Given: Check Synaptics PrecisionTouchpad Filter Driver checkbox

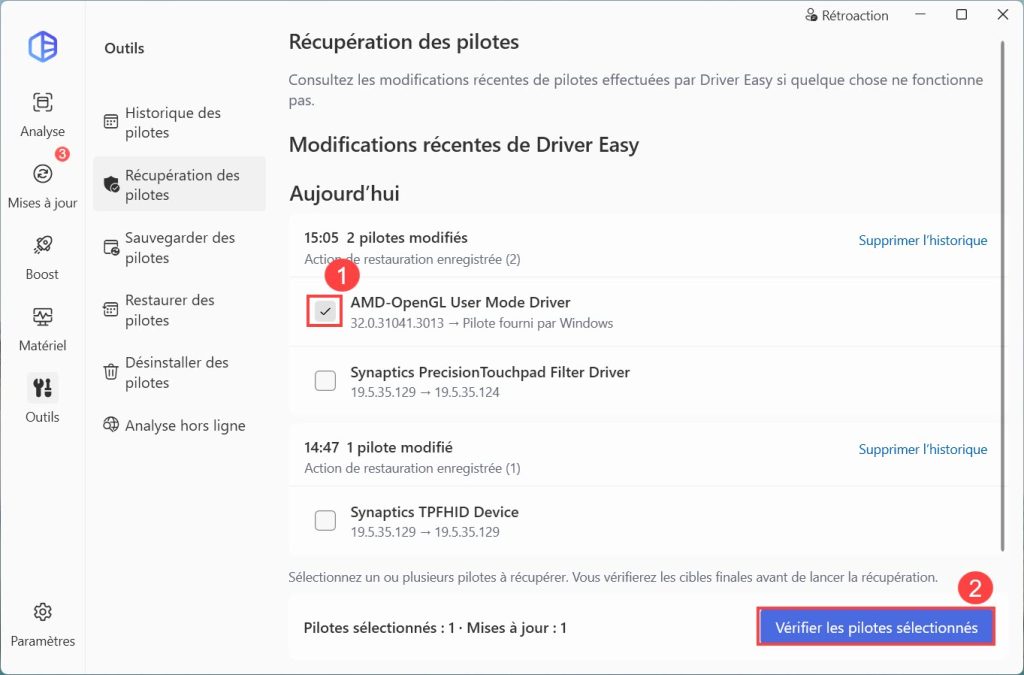Looking at the screenshot, I should 325,381.
